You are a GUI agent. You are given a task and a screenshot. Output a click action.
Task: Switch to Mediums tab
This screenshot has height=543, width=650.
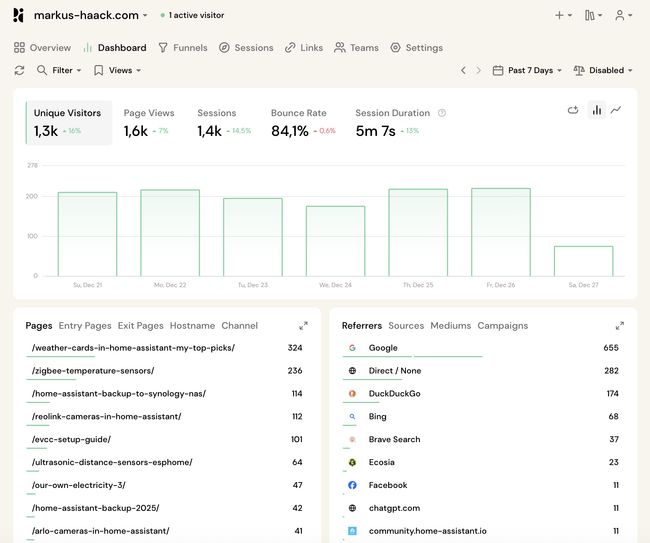click(x=451, y=326)
